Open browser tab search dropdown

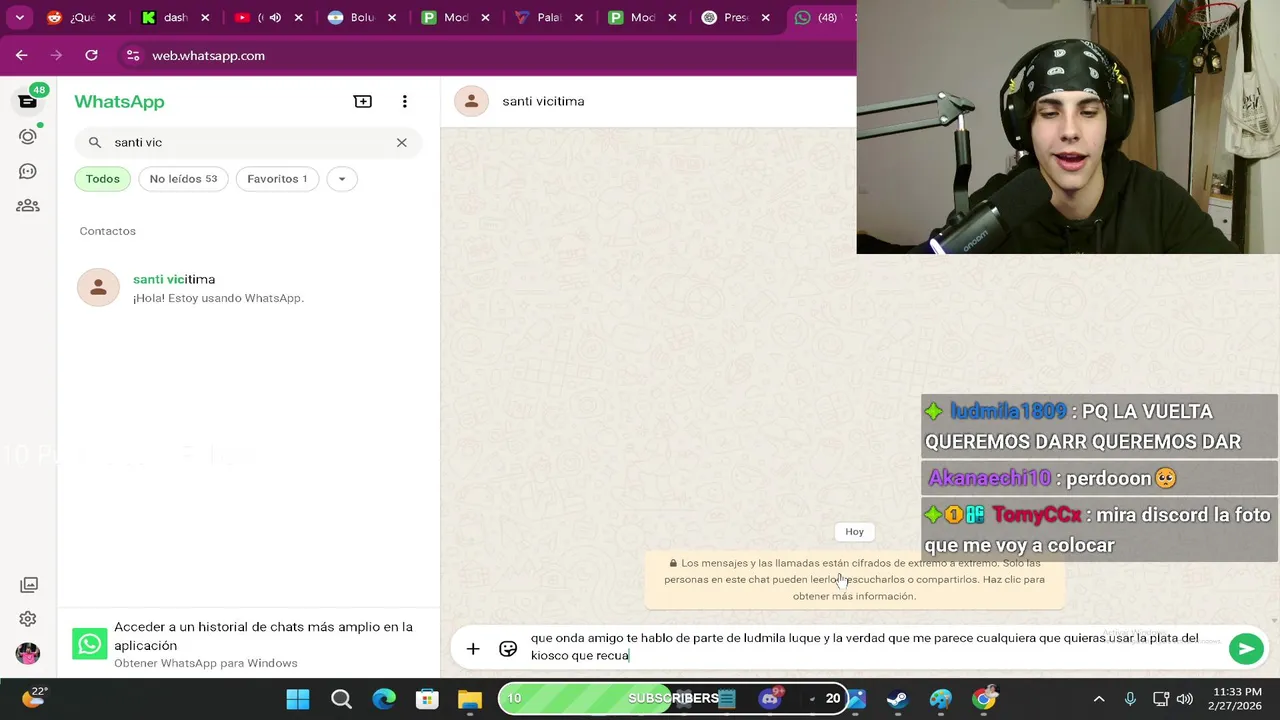pos(19,17)
